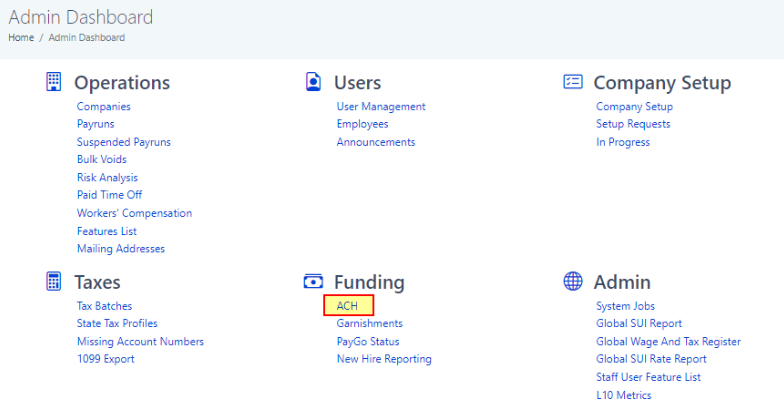The width and height of the screenshot is (784, 419).
Task: View In Progress setups
Action: [x=623, y=142]
